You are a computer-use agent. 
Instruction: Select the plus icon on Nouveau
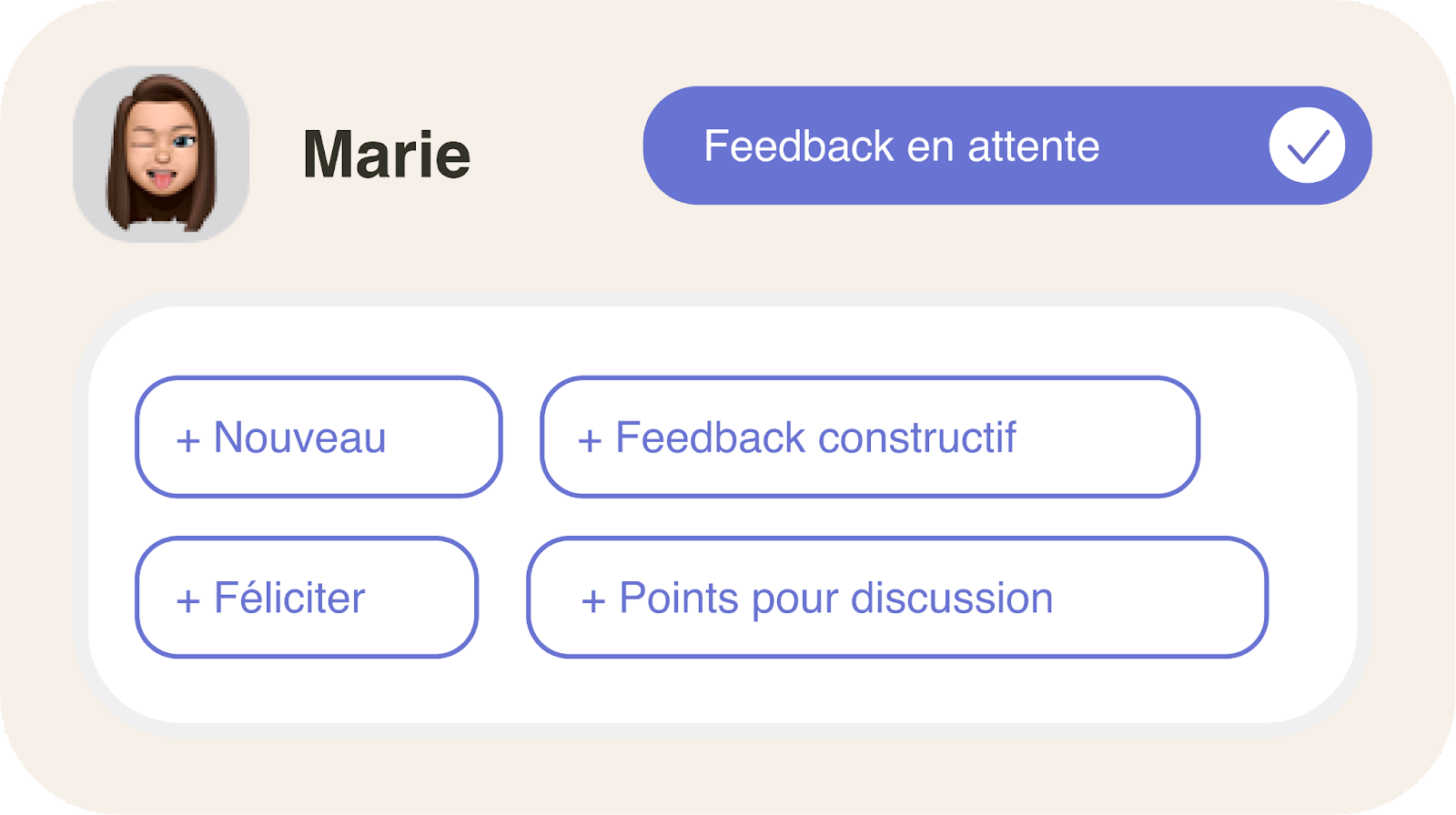(x=188, y=438)
